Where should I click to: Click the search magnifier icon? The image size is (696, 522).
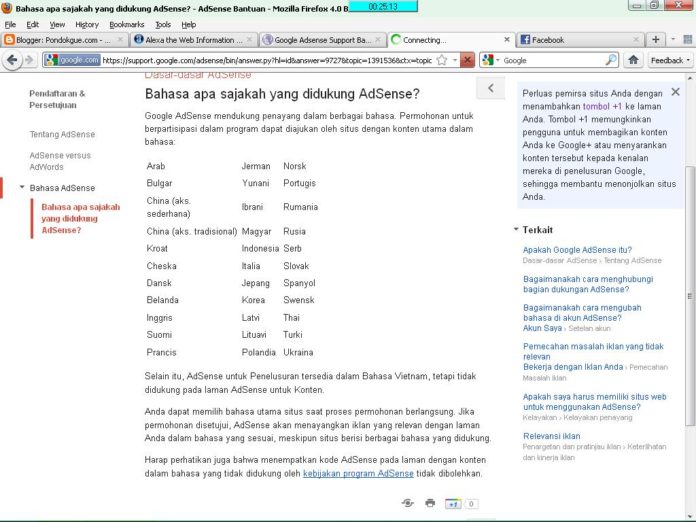[611, 60]
